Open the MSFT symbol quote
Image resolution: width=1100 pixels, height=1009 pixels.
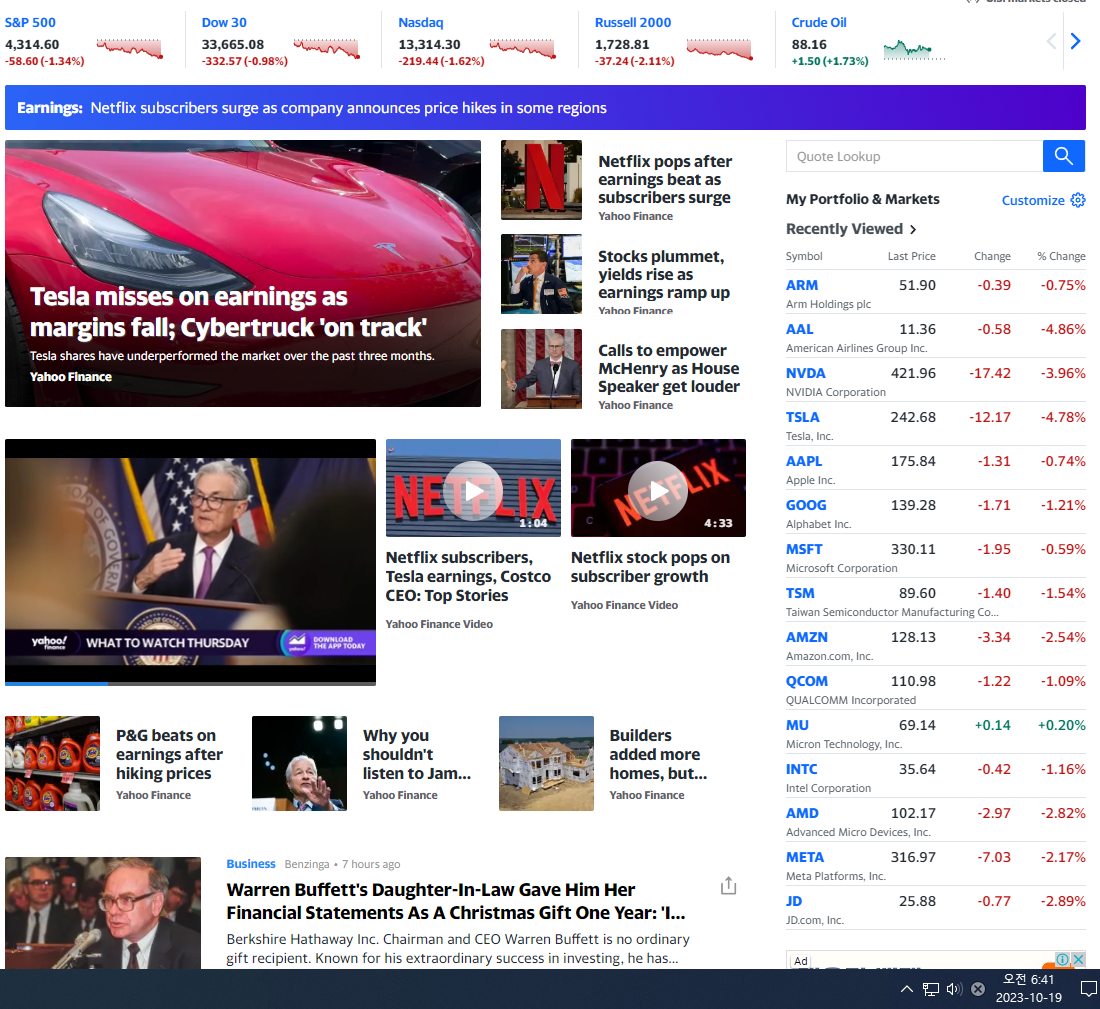coord(804,549)
